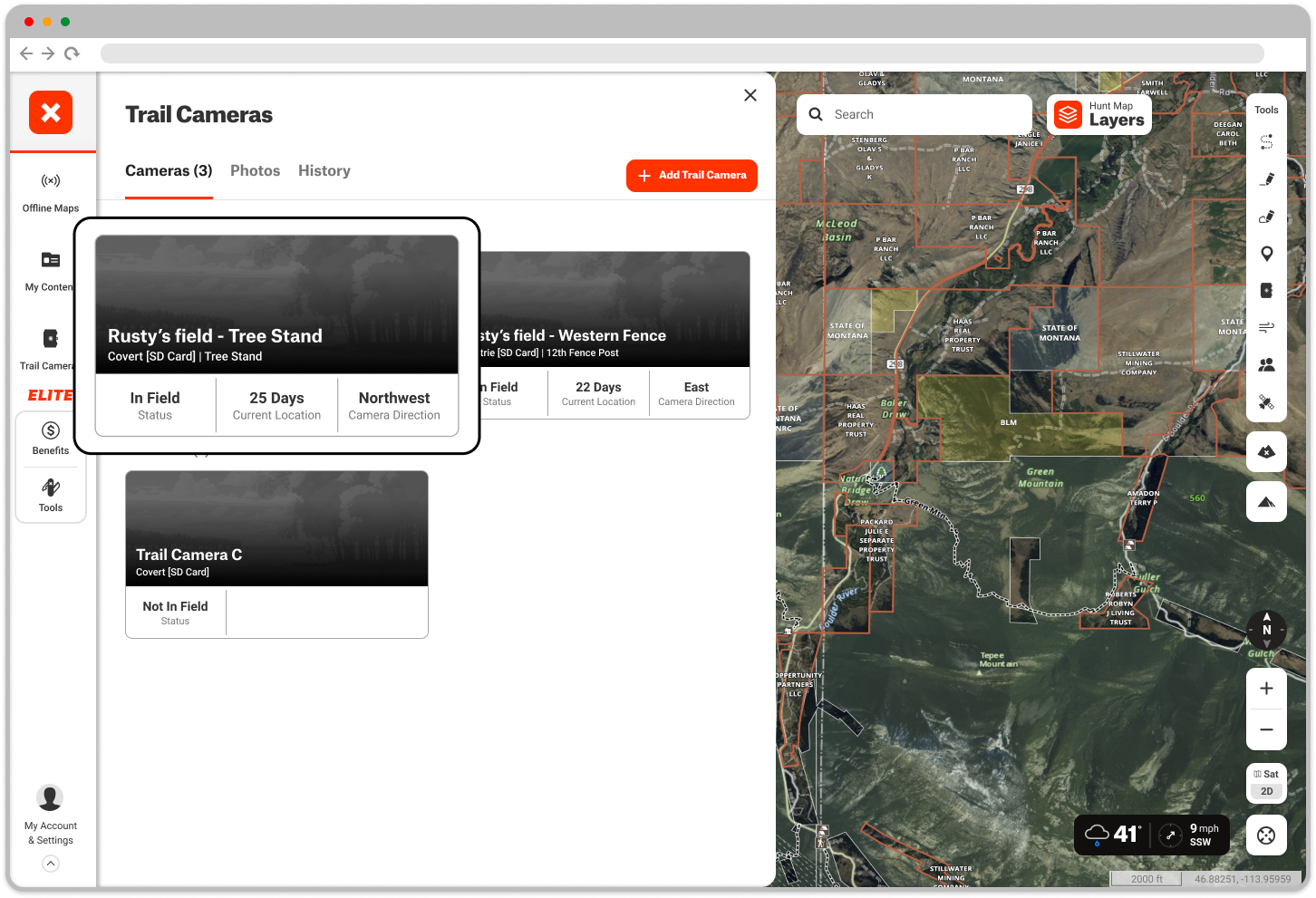Click the north compass button
Screen dimensions: 1316x898
1266,629
